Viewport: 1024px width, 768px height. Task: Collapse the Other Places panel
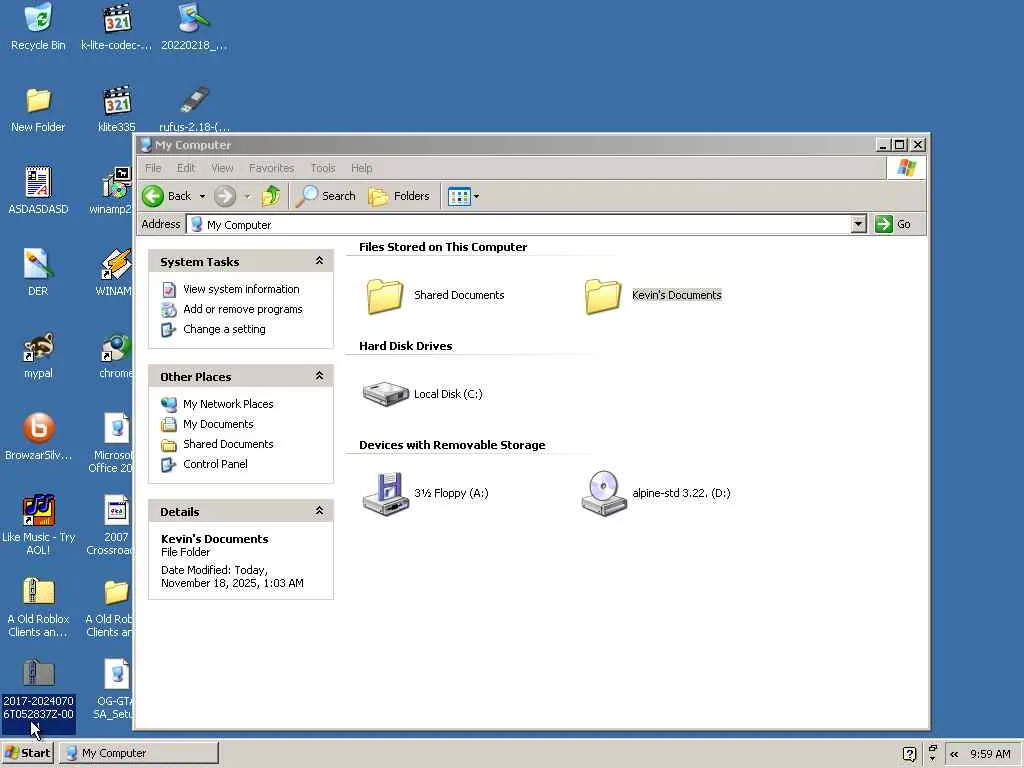tap(319, 376)
